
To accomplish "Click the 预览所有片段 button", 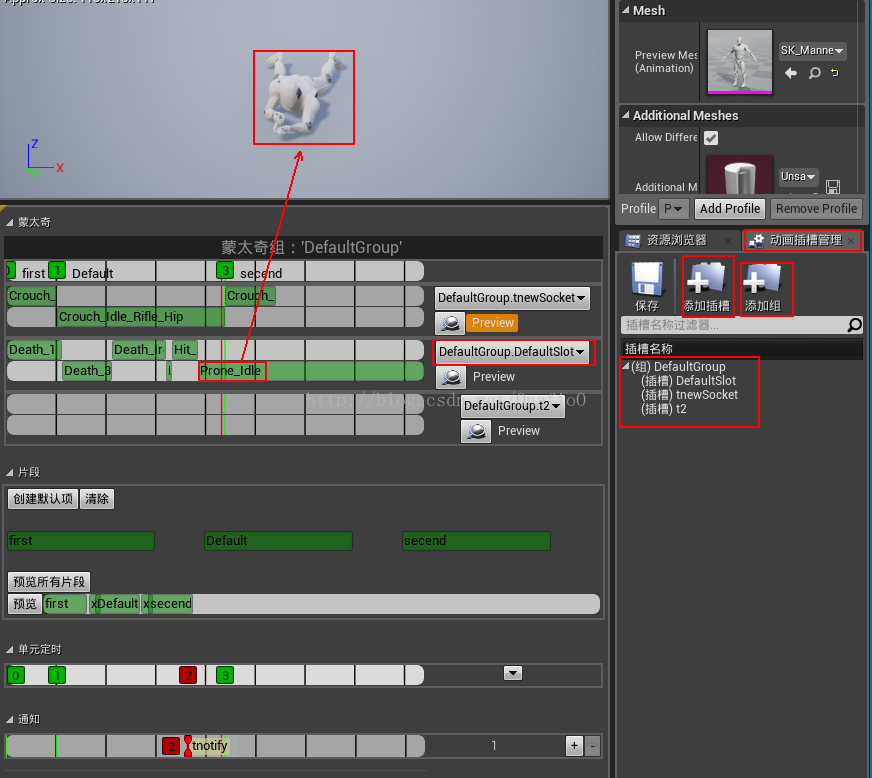I will pos(49,582).
